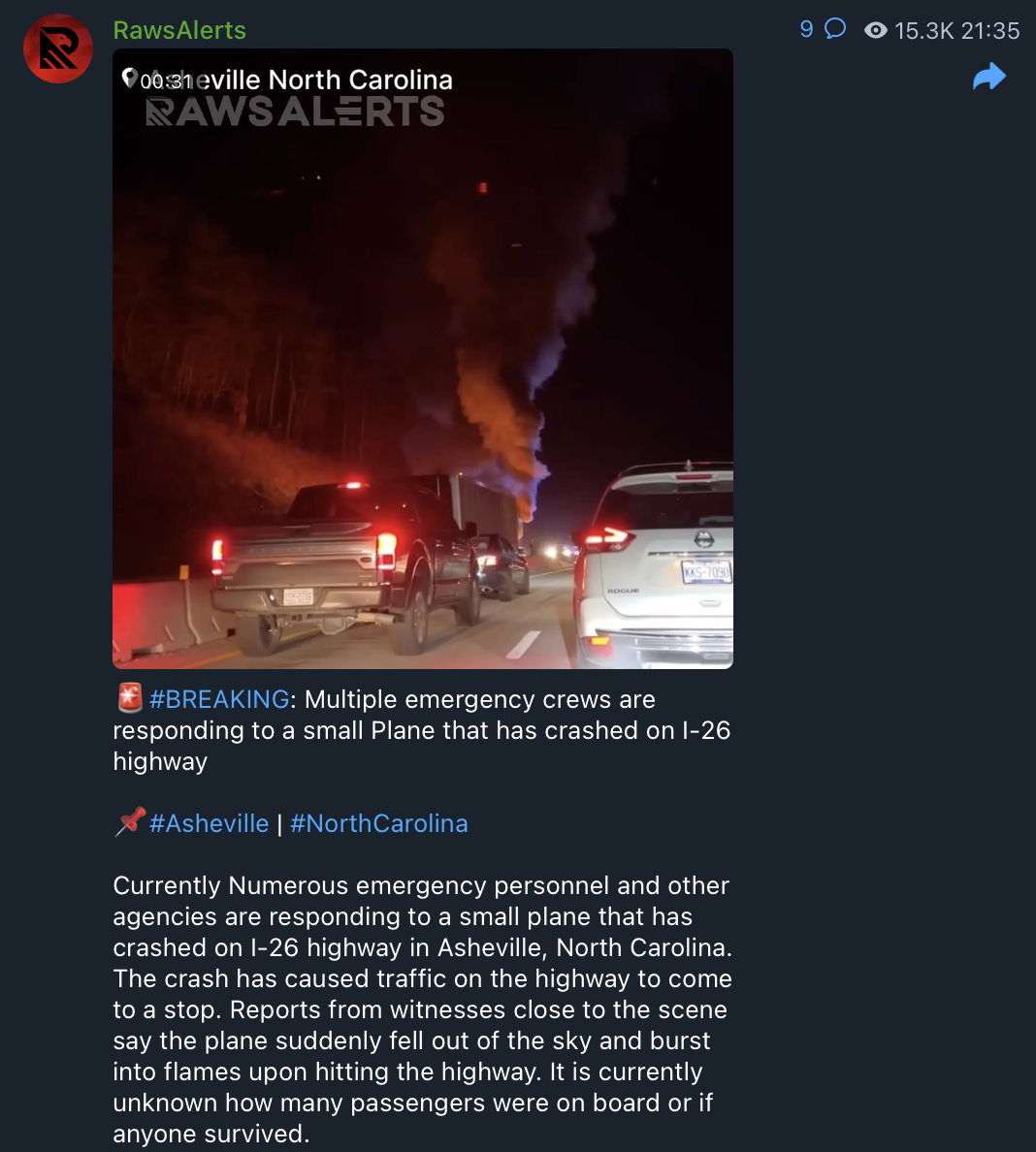Viewport: 1036px width, 1152px height.
Task: Click the red pushpin emoji
Action: coord(130,822)
